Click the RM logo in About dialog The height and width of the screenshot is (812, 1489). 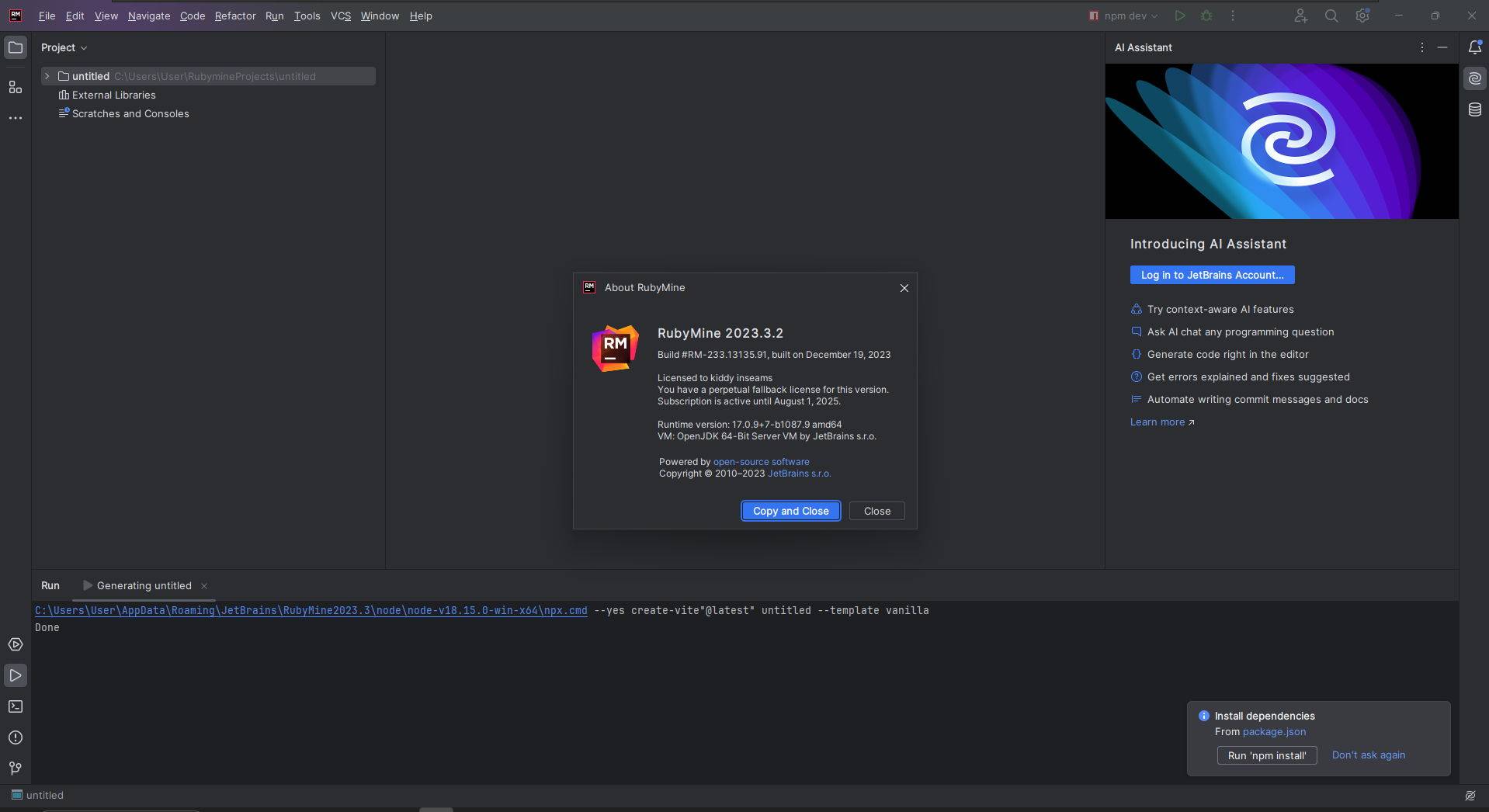pos(615,348)
